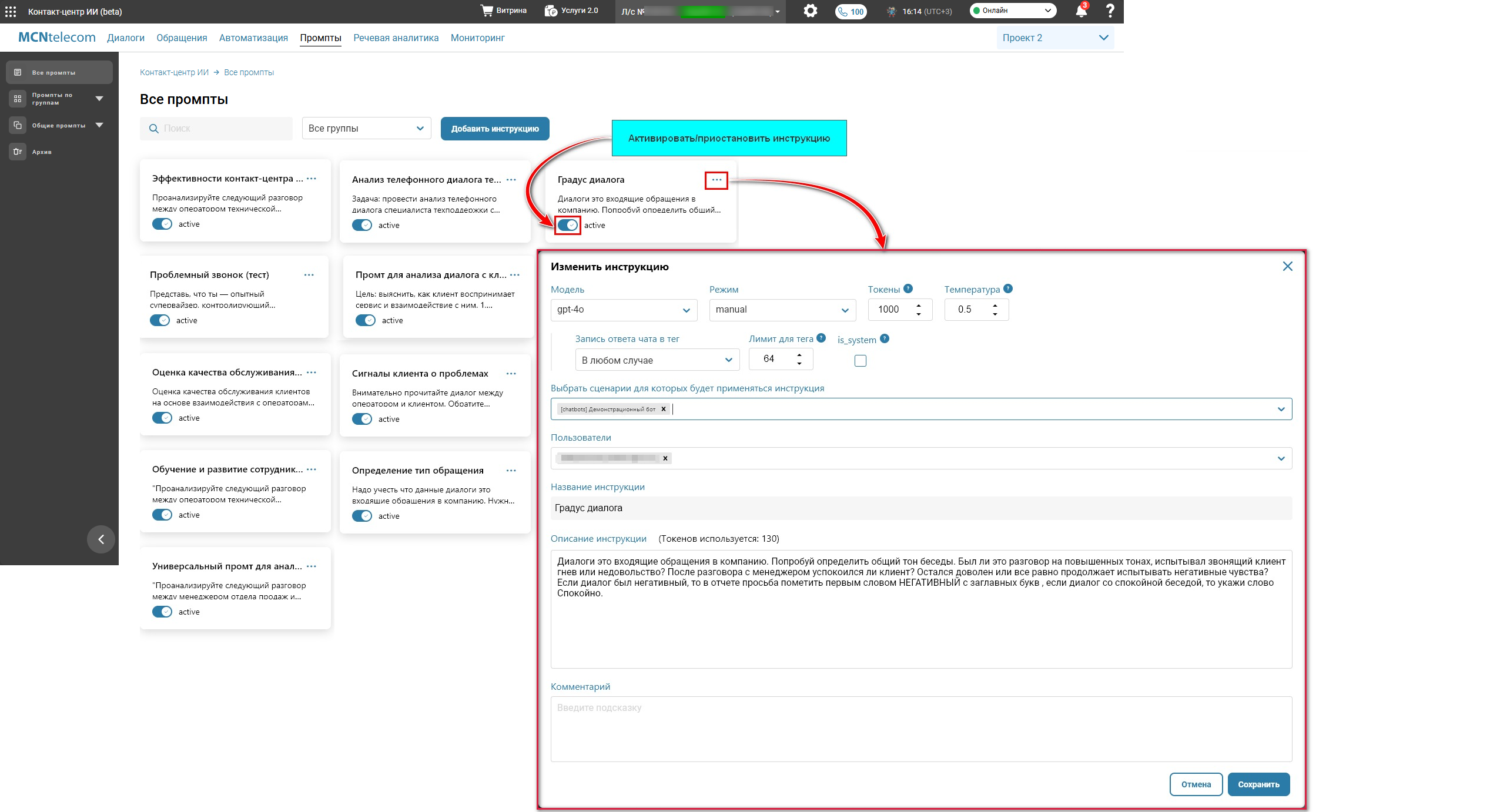The image size is (1510, 812).
Task: Open the apps grid menu icon
Action: [x=11, y=11]
